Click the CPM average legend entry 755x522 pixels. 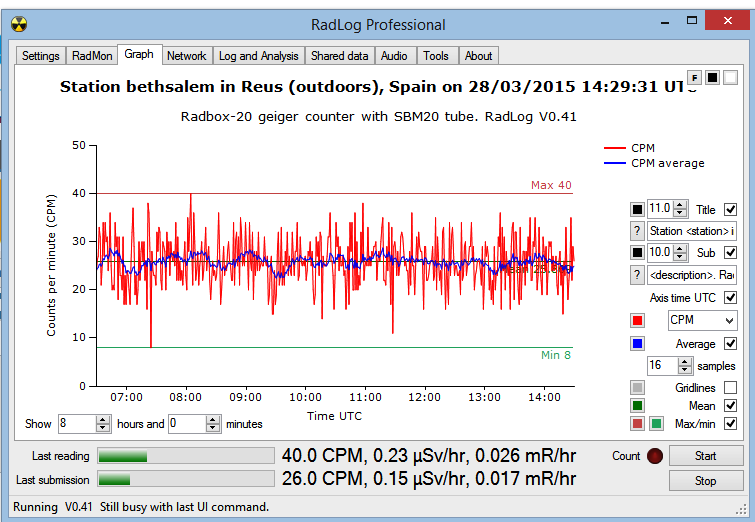pyautogui.click(x=654, y=163)
